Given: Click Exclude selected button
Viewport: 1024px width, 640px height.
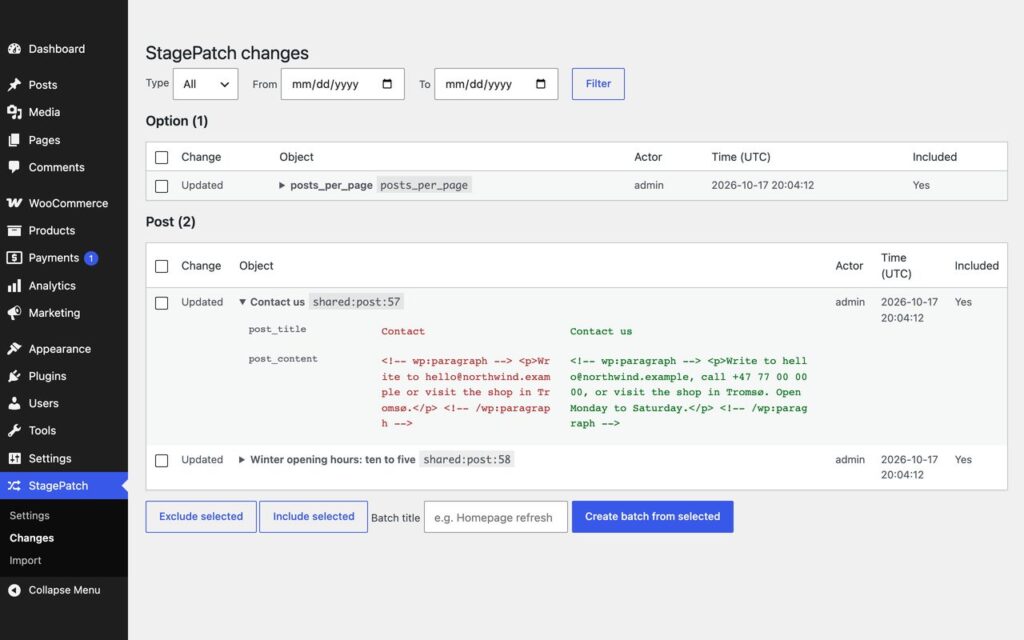Looking at the screenshot, I should (x=201, y=517).
